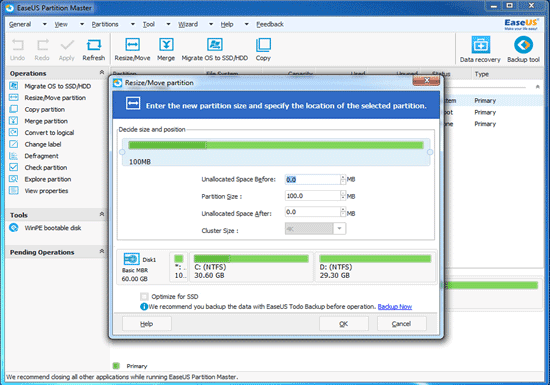Open the General menu
This screenshot has width=550, height=385.
point(20,24)
